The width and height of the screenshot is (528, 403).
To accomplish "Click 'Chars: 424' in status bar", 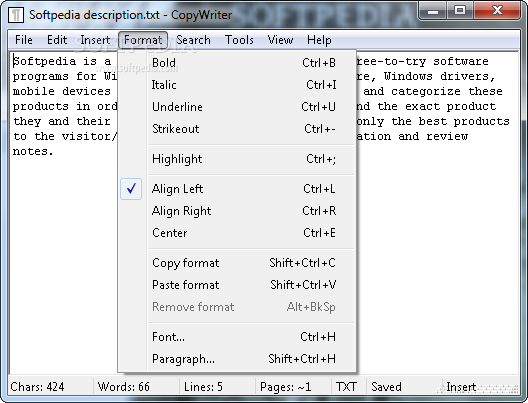I will click(37, 387).
